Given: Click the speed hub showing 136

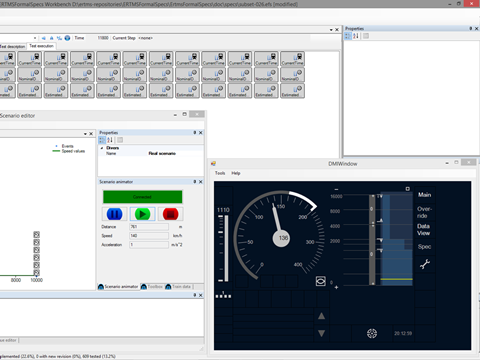Looking at the screenshot, I should (x=282, y=238).
